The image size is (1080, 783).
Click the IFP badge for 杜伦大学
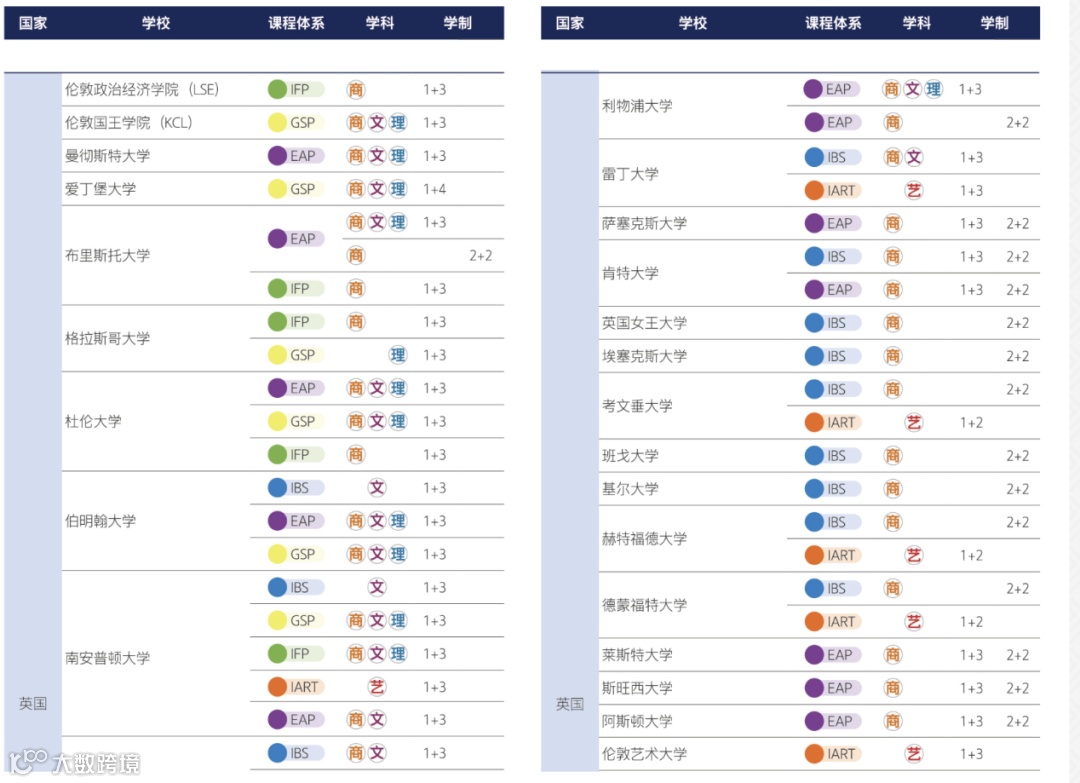pos(295,455)
